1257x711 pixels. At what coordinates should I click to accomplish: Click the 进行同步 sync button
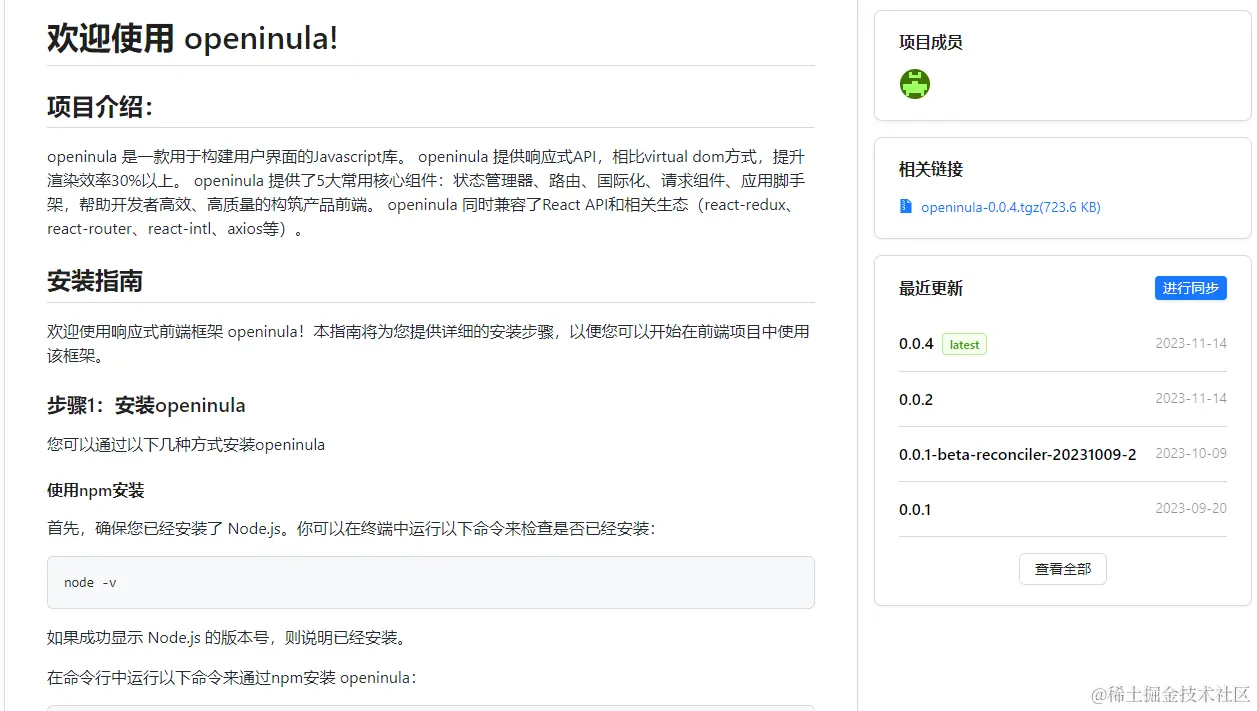1190,288
